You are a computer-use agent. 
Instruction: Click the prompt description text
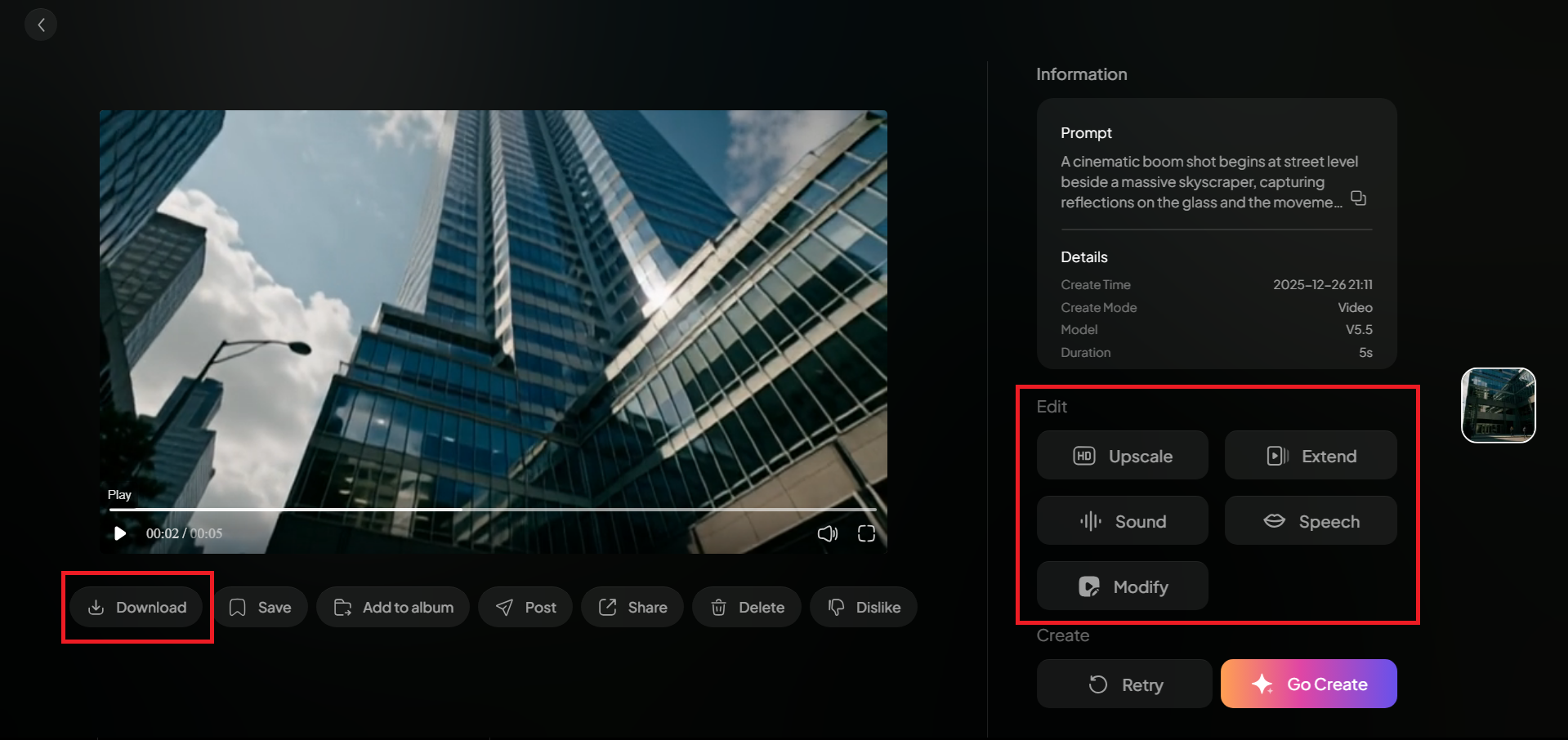[1209, 182]
